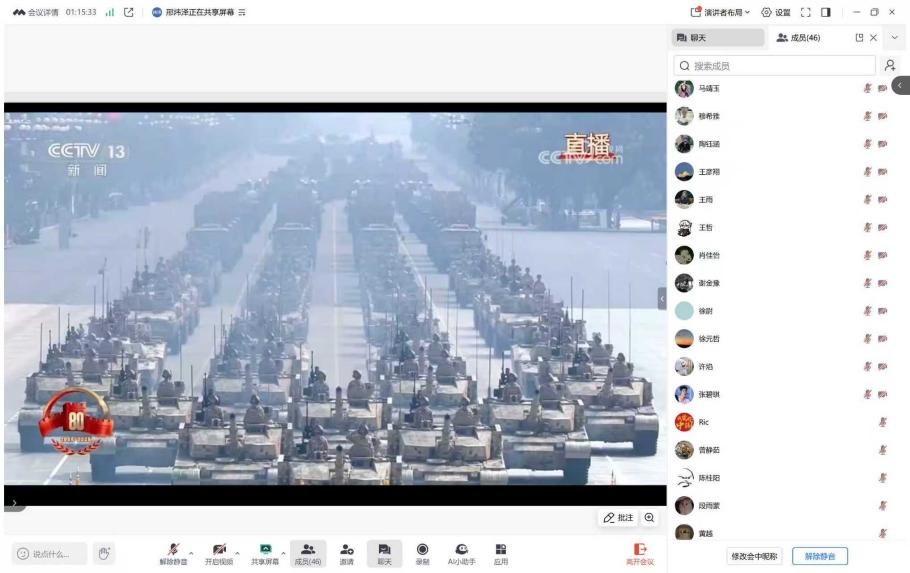Open the 应用 apps icon
910x573 pixels.
pos(500,550)
